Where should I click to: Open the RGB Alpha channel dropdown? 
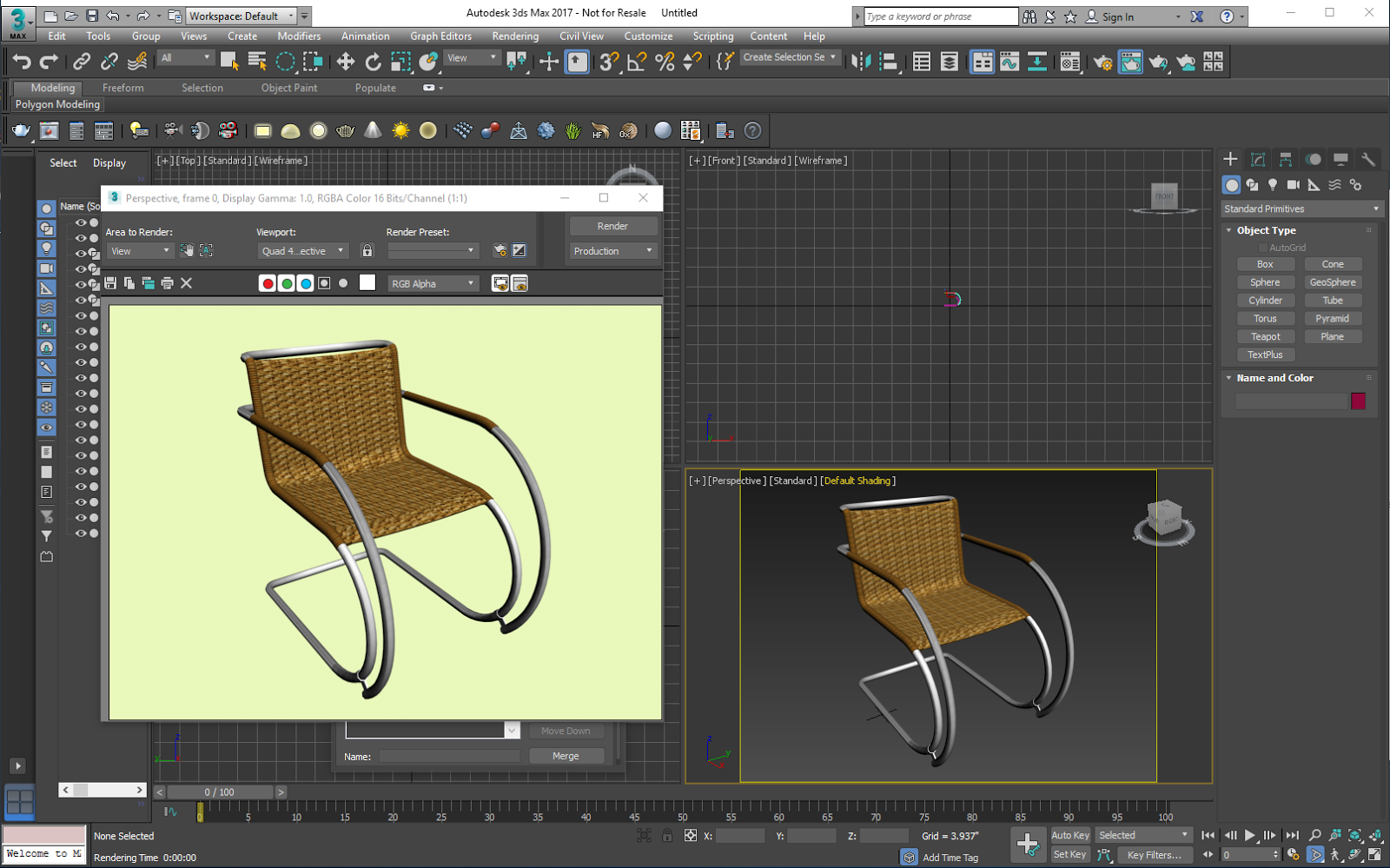(x=433, y=282)
